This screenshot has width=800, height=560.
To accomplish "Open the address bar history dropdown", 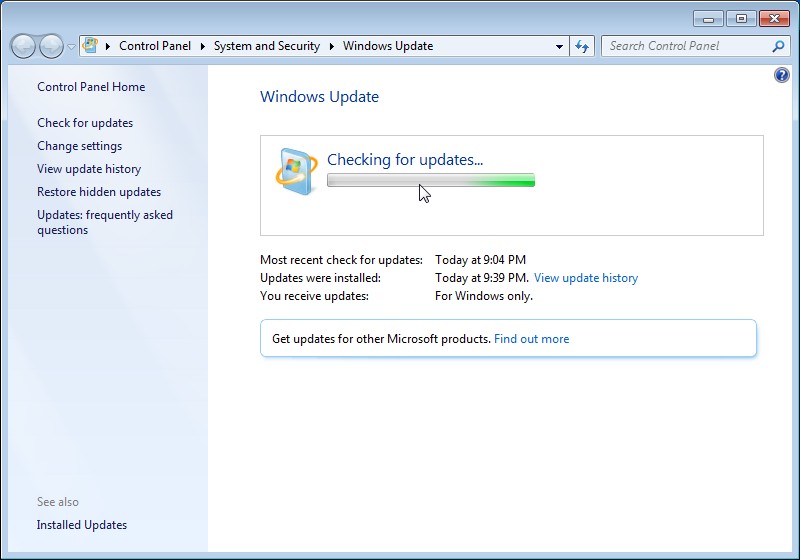I will [559, 46].
